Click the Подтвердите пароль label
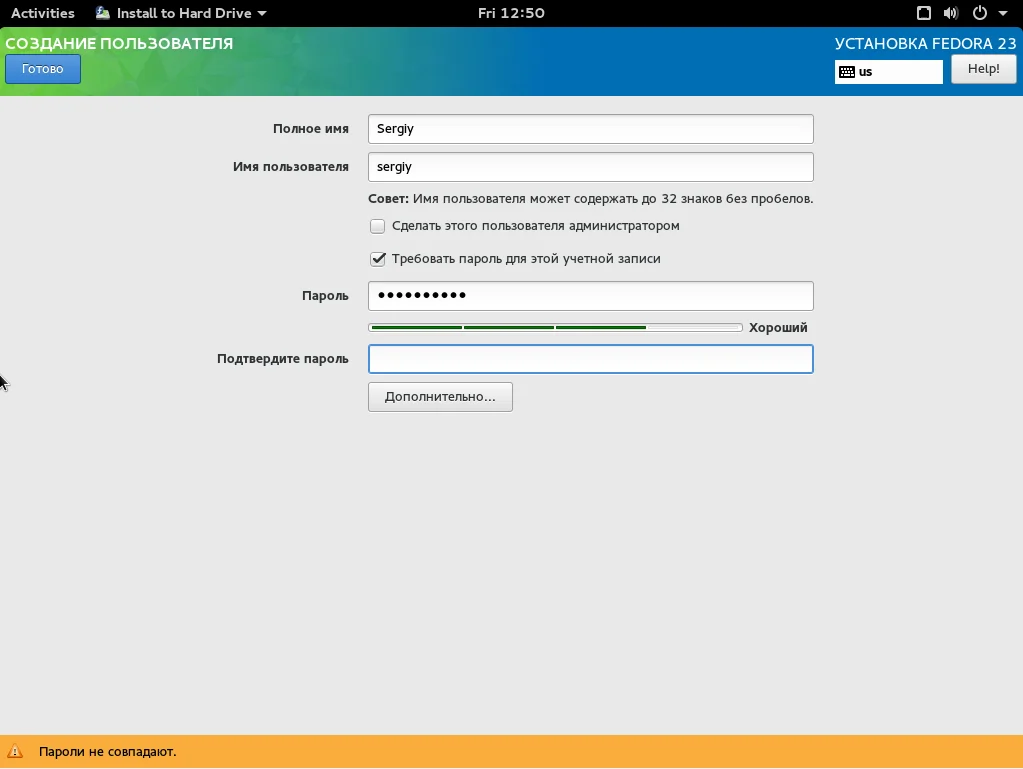Viewport: 1023px width, 769px height. [282, 359]
